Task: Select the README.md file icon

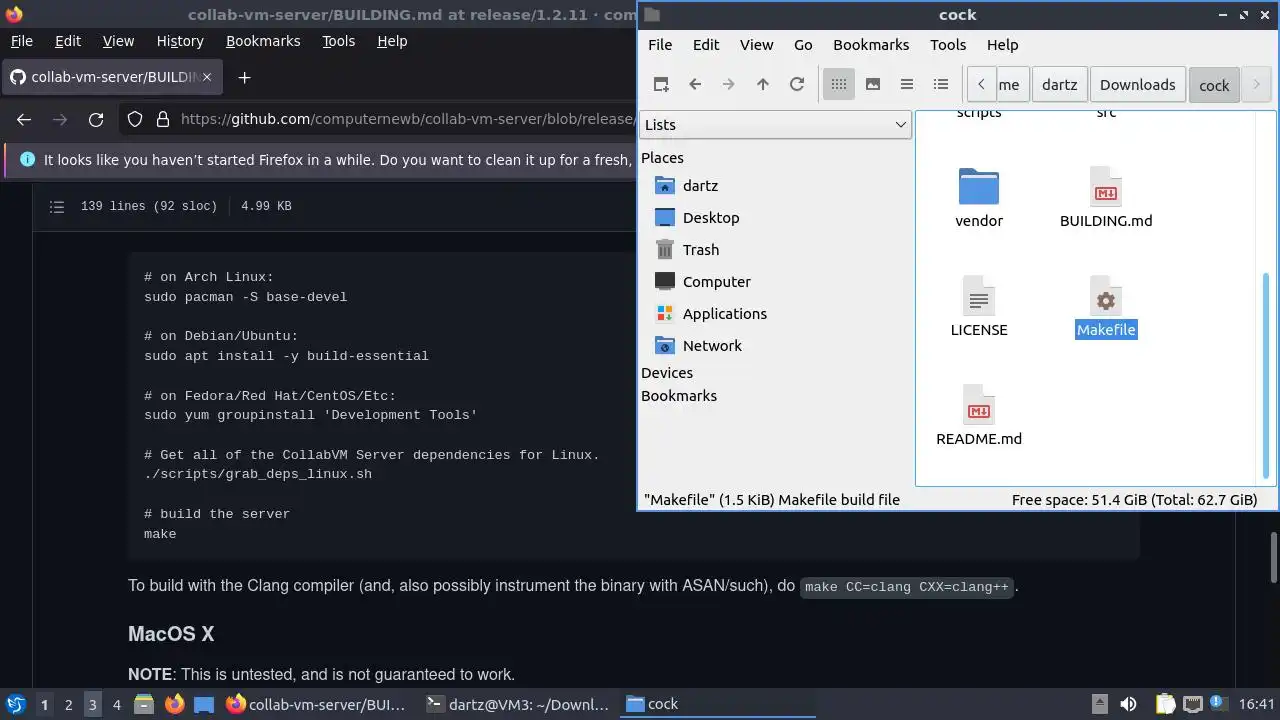Action: pyautogui.click(x=979, y=405)
